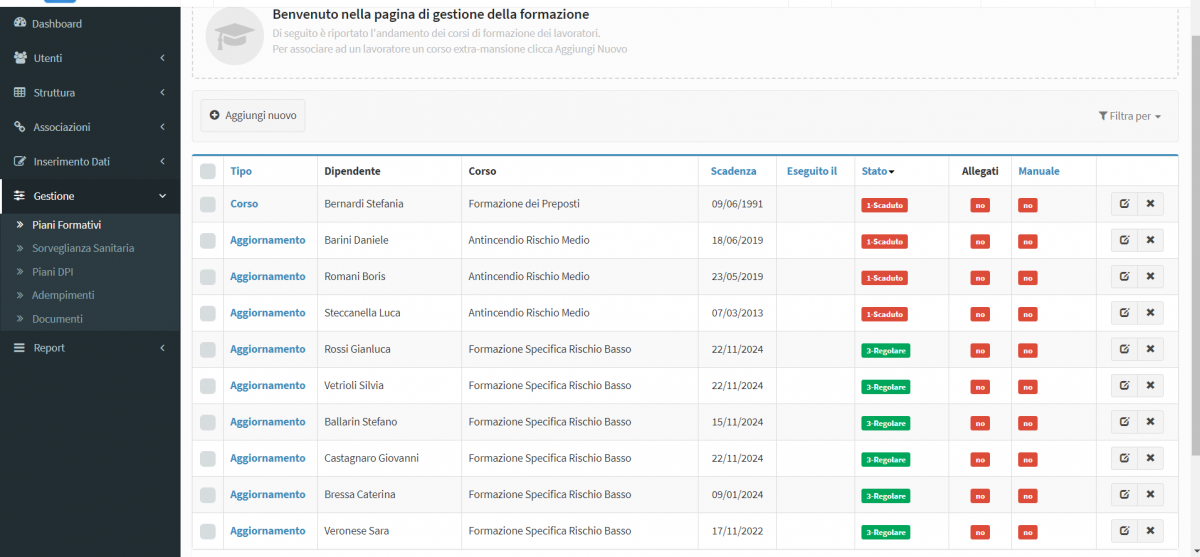This screenshot has height=557, width=1200.
Task: Open the Documenti submenu item
Action: tap(57, 319)
